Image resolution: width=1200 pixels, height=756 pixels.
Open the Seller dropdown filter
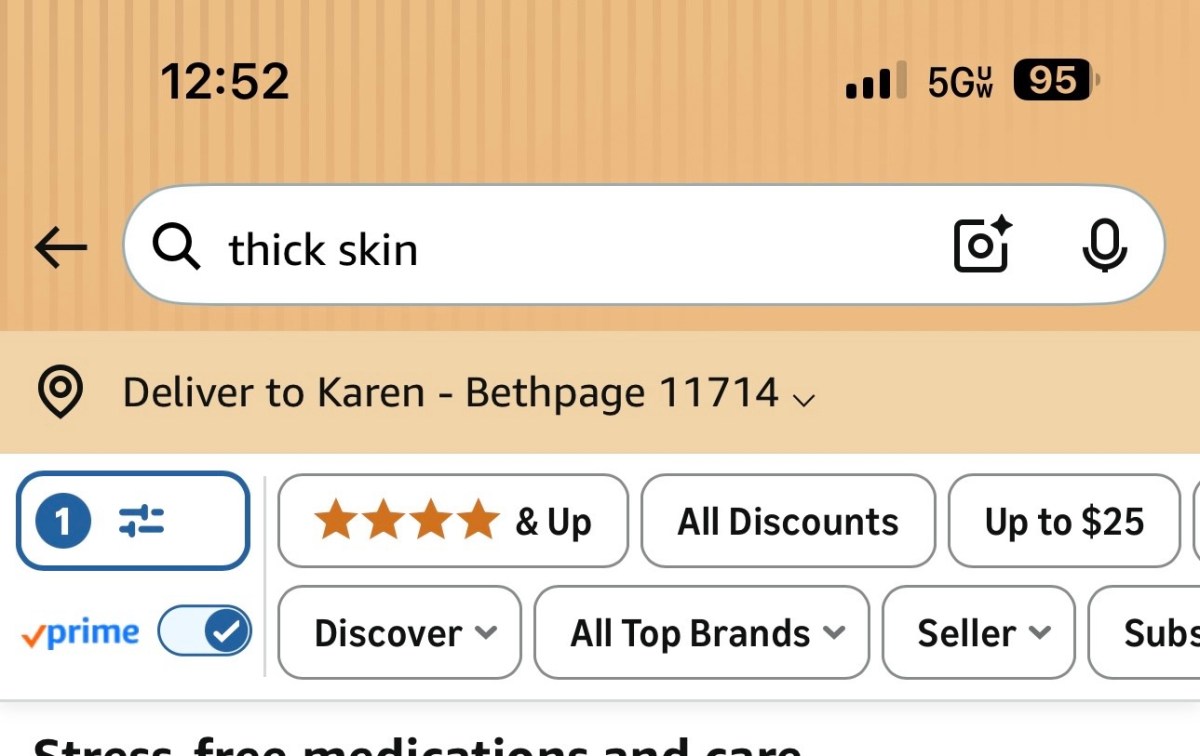coord(979,632)
